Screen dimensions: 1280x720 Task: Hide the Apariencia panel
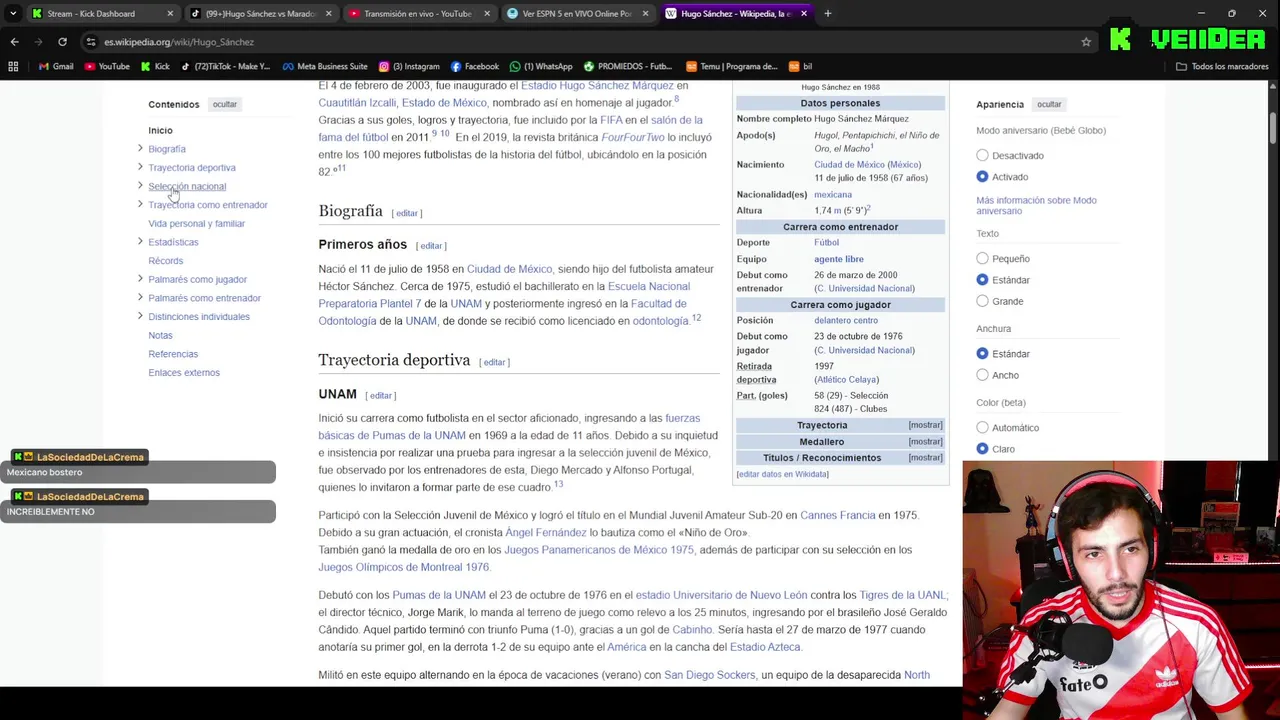pyautogui.click(x=1049, y=104)
